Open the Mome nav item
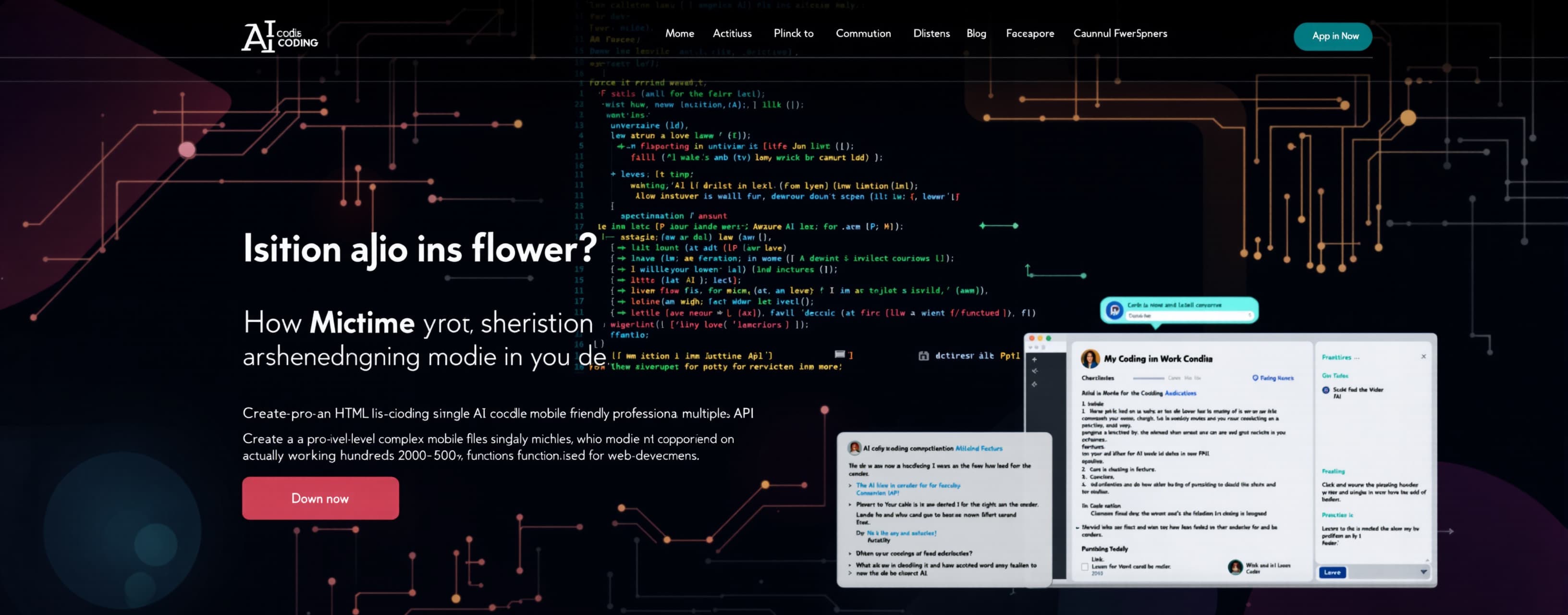 coord(679,34)
